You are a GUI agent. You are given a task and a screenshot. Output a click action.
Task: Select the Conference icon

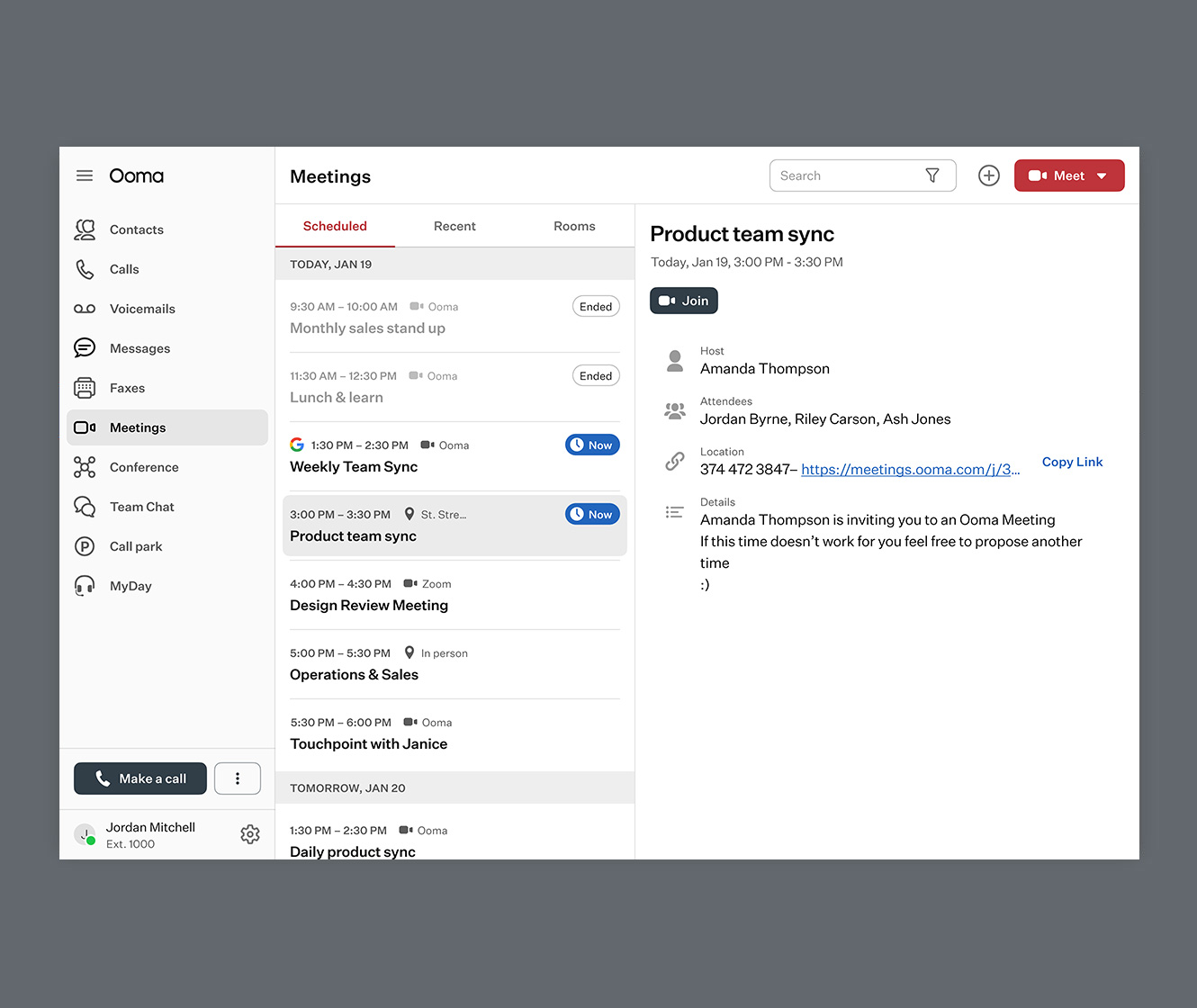(x=85, y=467)
